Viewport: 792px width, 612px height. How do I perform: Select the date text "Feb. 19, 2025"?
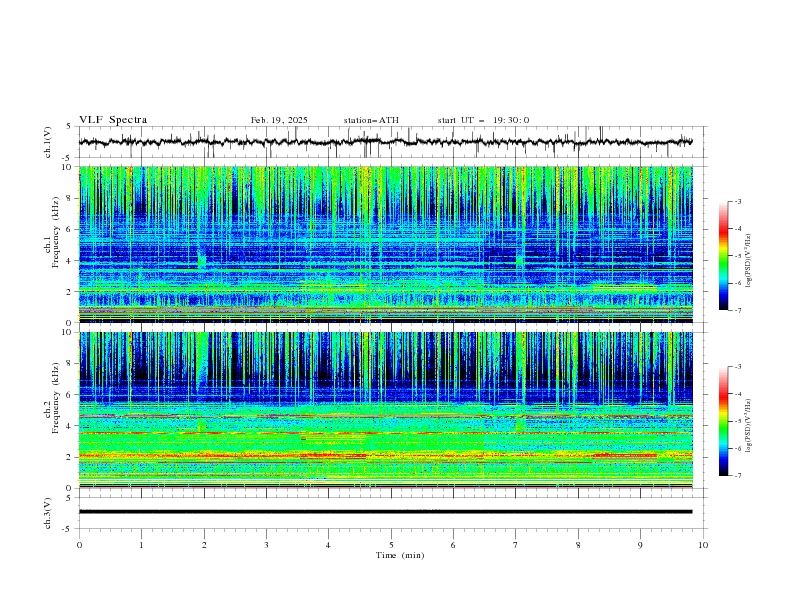[279, 120]
